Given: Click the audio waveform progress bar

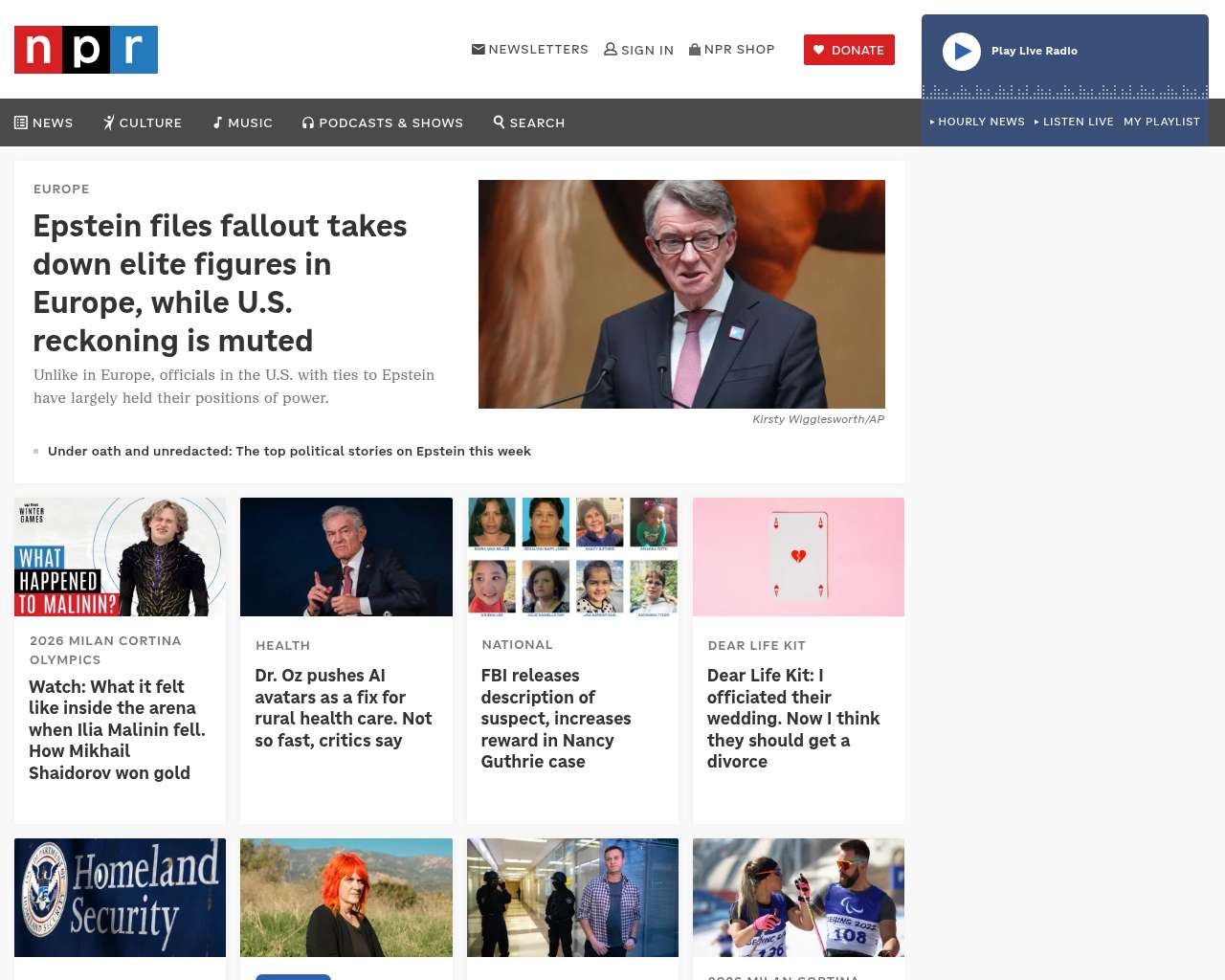Looking at the screenshot, I should point(1064,92).
